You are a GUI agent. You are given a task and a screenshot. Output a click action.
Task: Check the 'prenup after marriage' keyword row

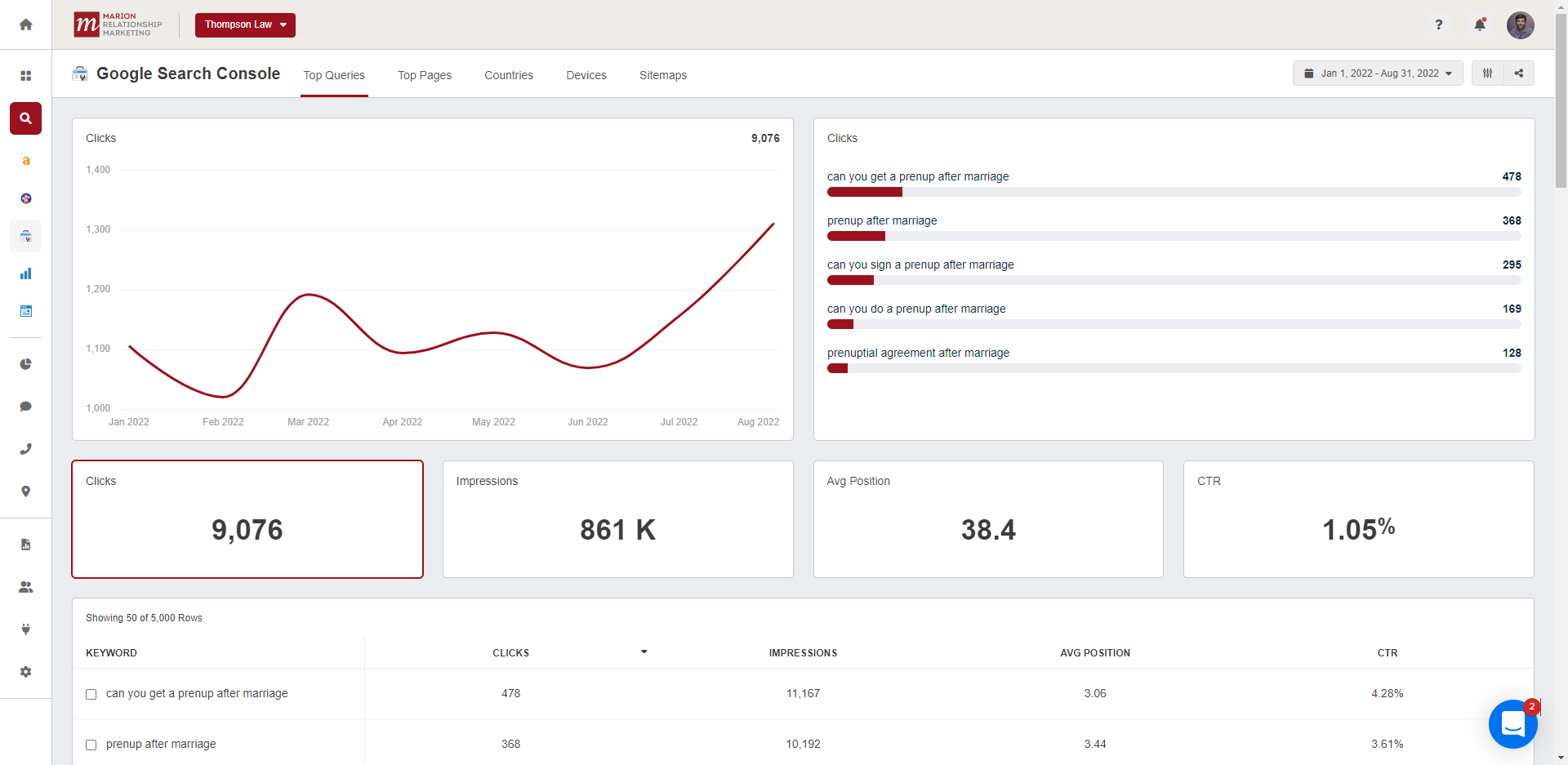coord(91,745)
